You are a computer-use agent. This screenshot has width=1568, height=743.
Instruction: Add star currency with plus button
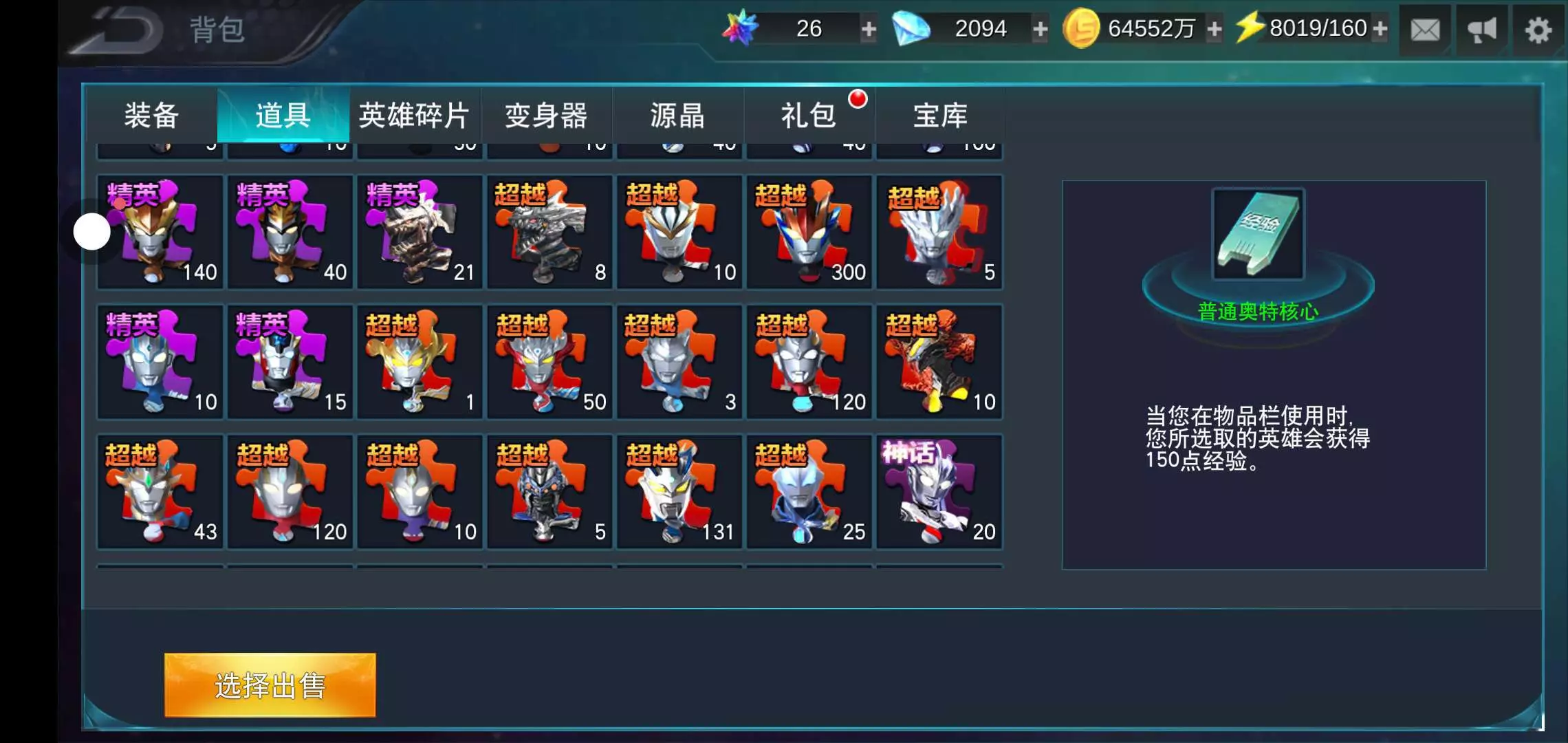(x=869, y=29)
